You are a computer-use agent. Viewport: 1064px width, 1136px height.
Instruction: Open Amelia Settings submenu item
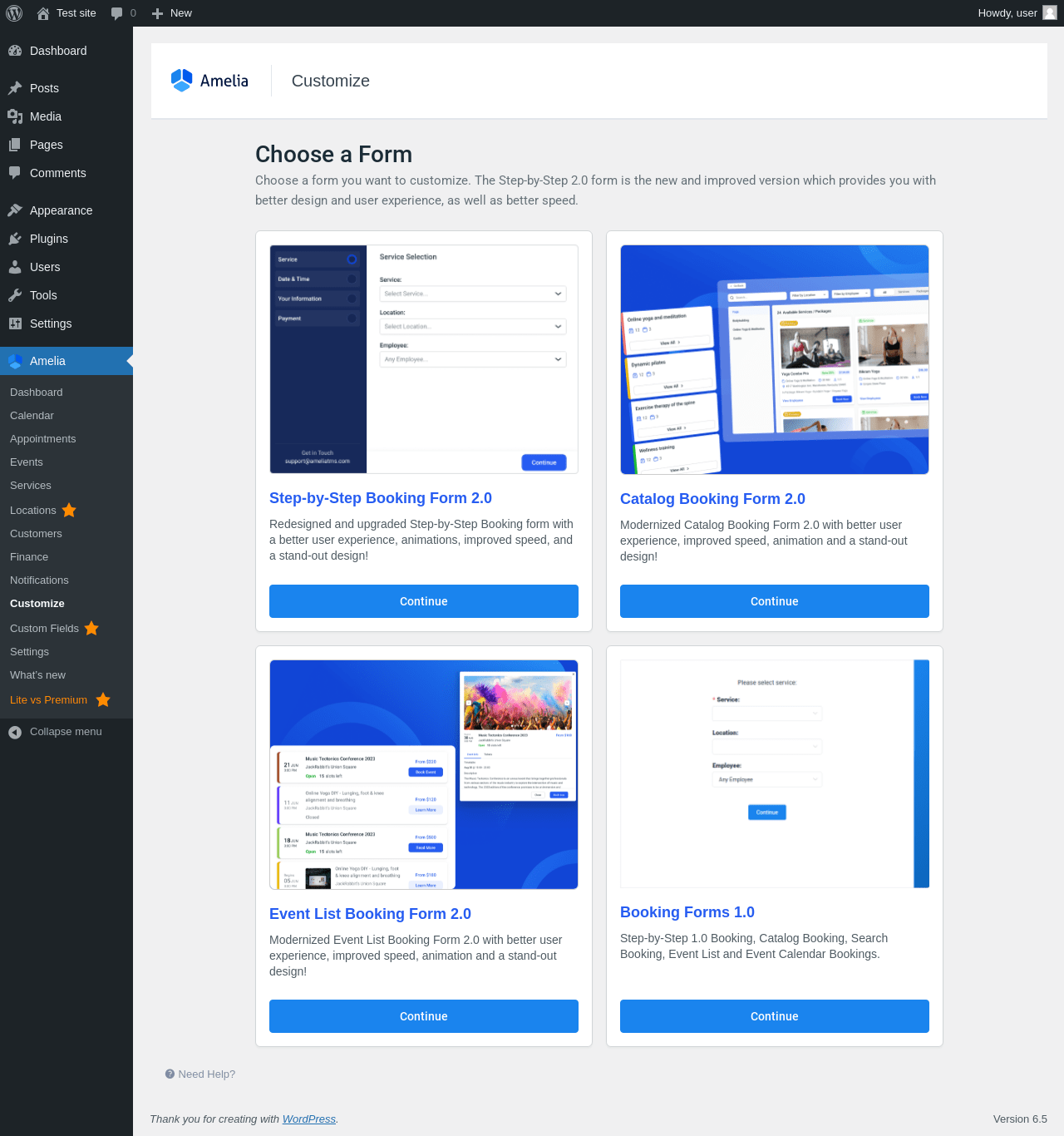29,652
